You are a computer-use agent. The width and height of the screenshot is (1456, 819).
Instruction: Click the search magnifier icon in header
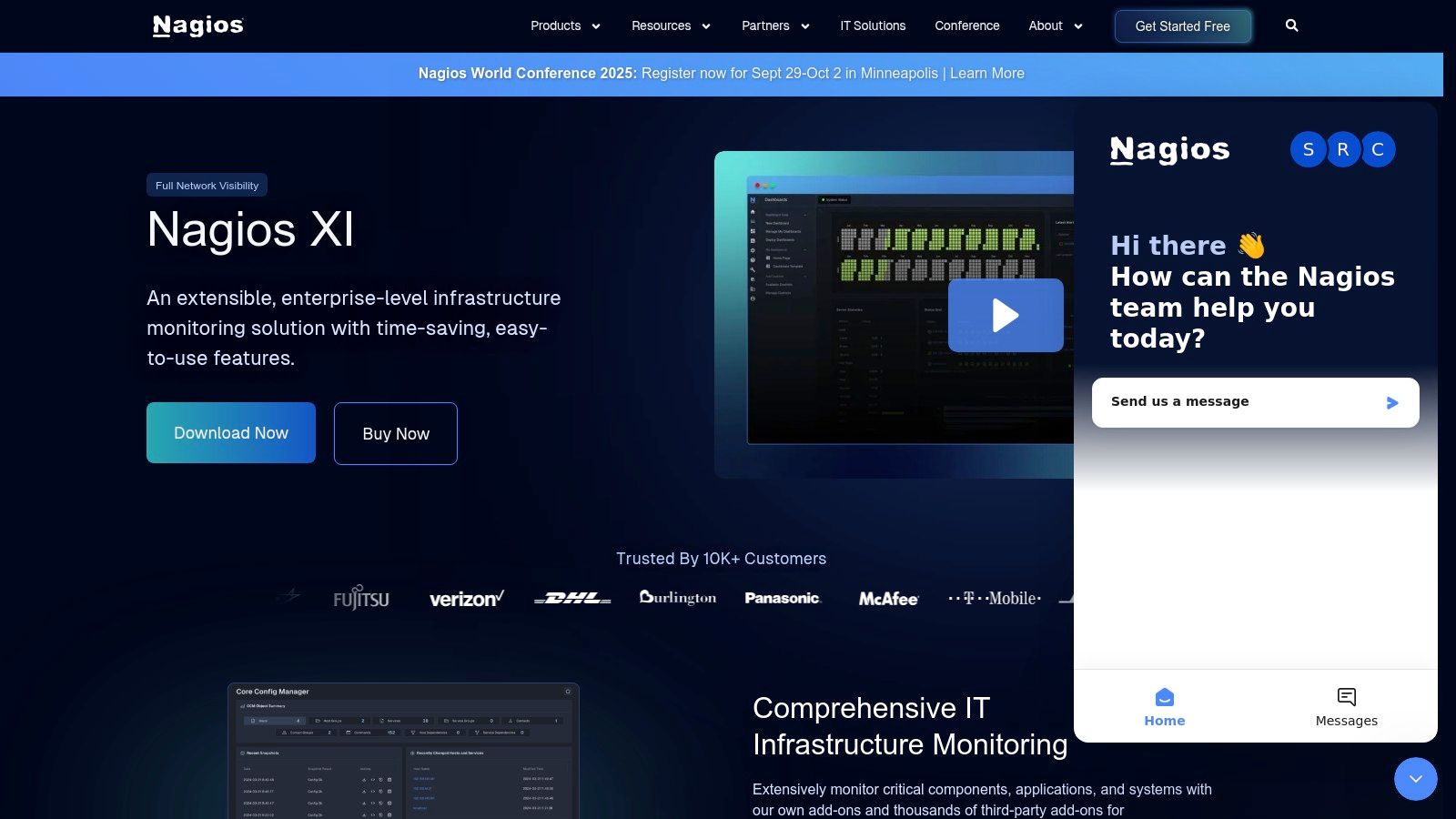1291,25
